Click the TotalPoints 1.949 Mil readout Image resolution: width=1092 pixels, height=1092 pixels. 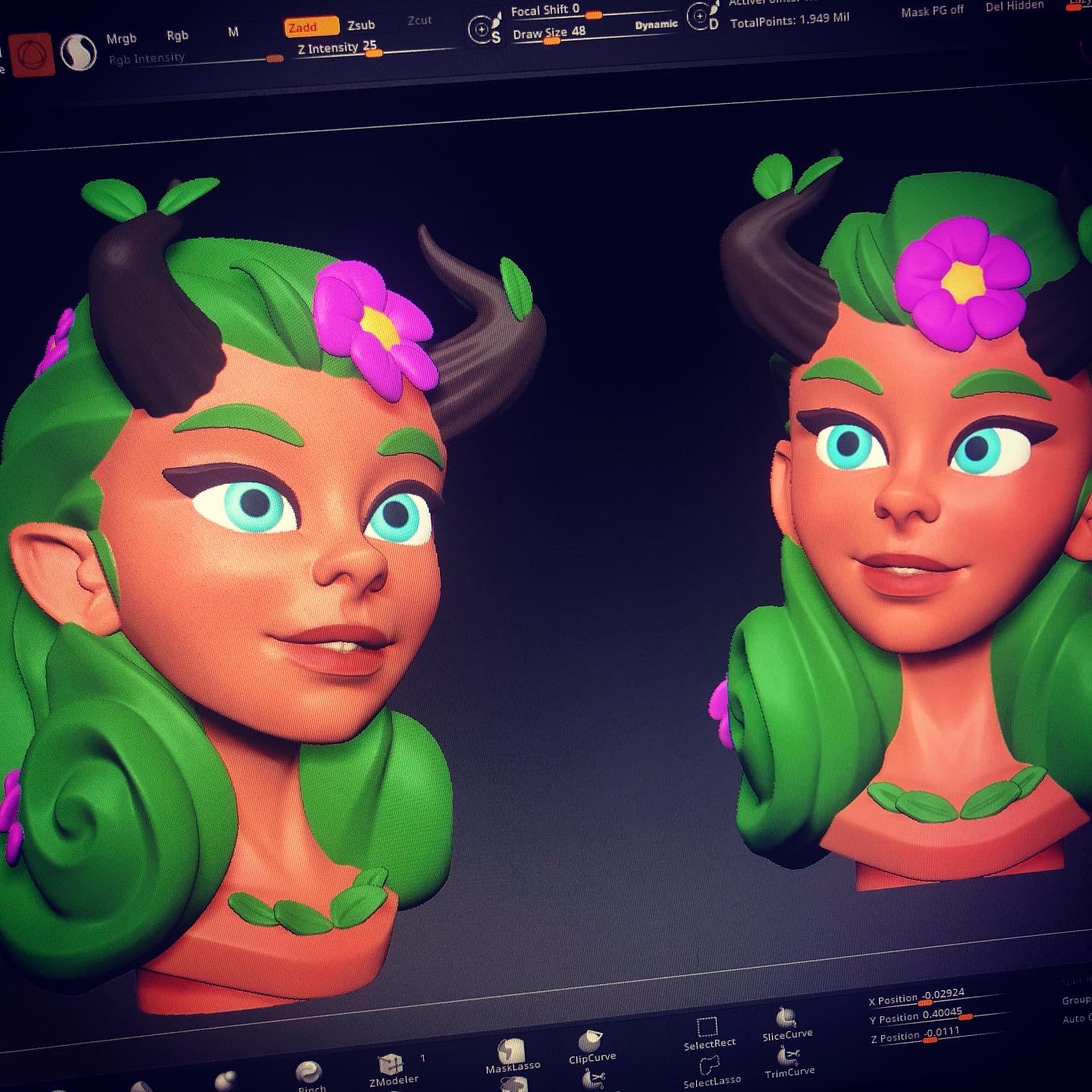point(789,20)
